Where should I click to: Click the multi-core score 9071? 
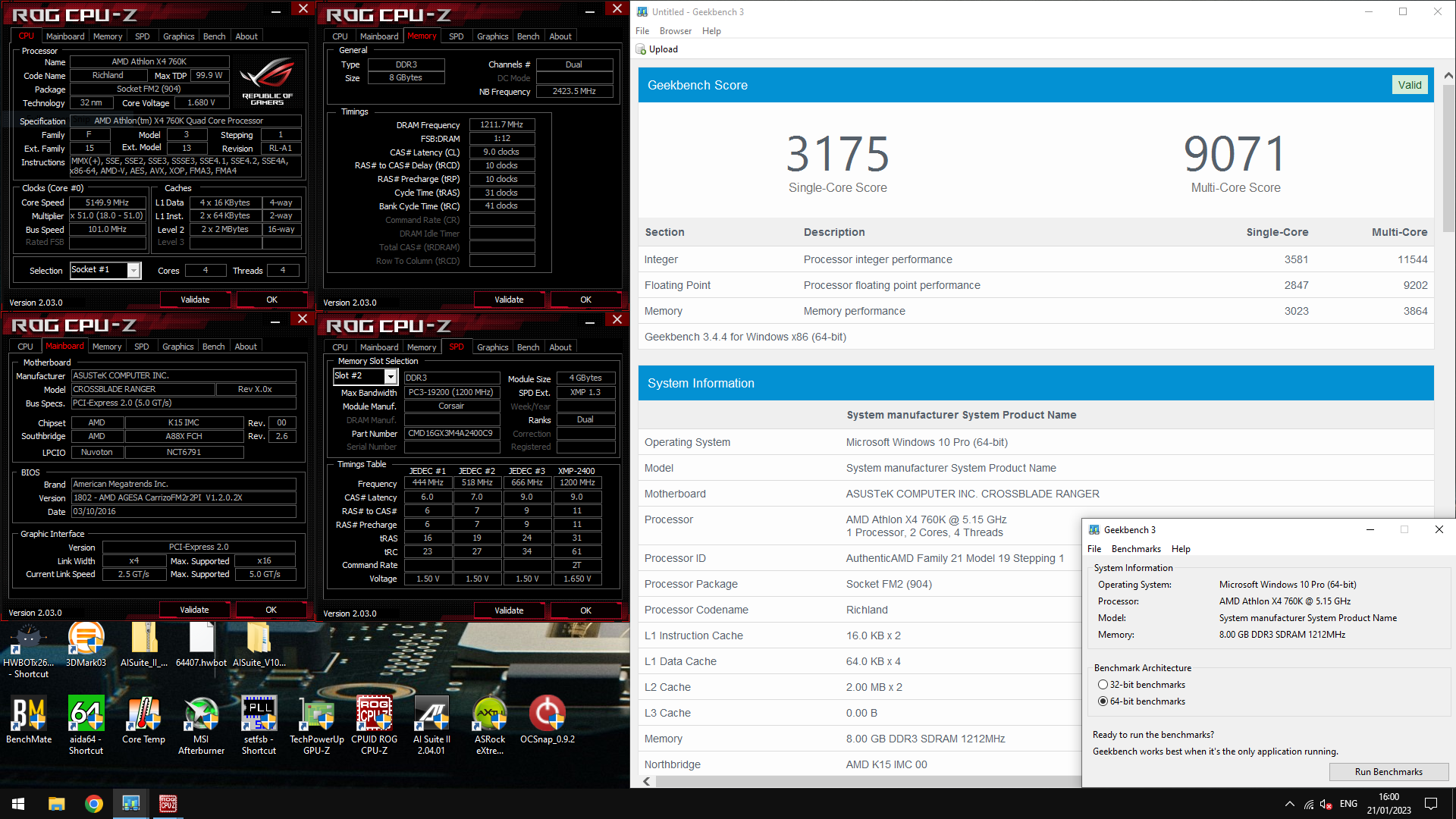click(1235, 154)
